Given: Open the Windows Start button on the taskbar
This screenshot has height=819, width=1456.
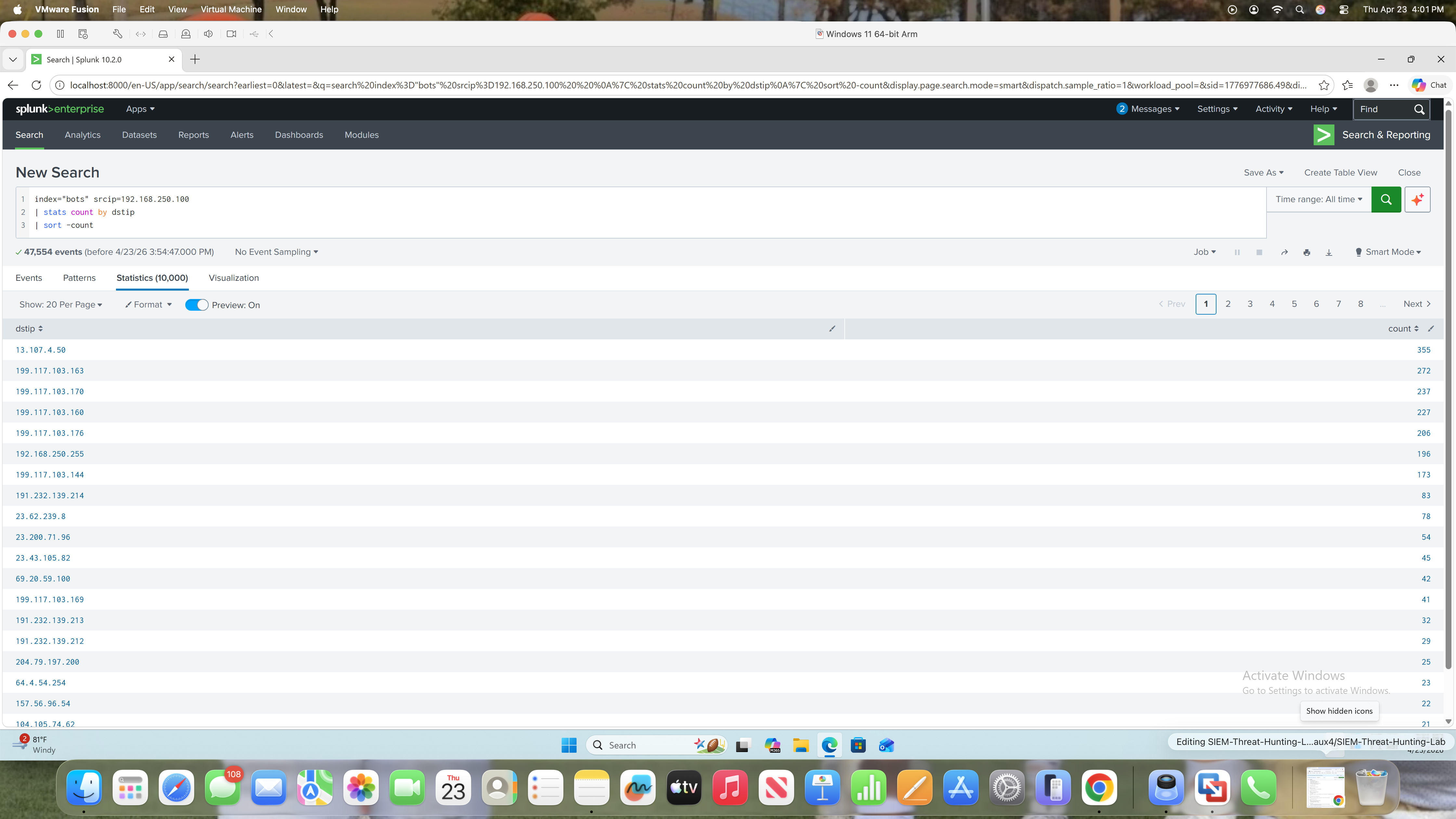Looking at the screenshot, I should [569, 746].
